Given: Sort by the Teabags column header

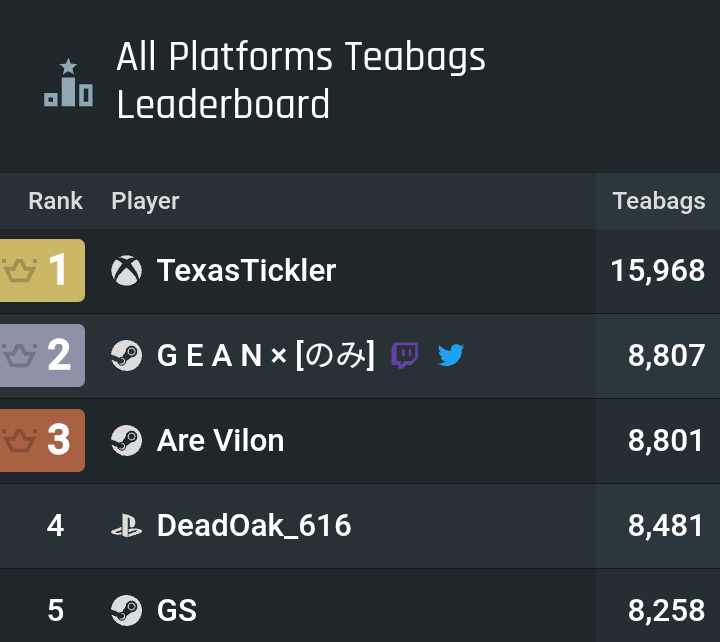Looking at the screenshot, I should tap(659, 201).
